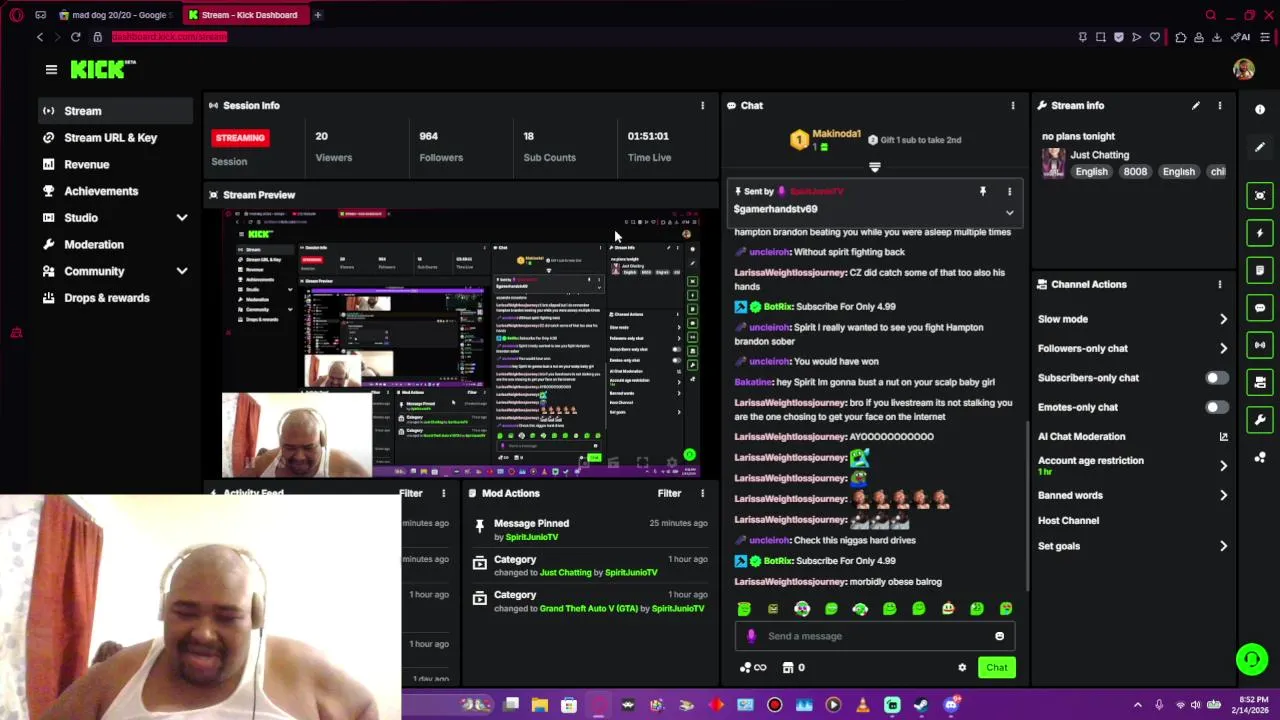Click the stream preview video thumbnail
The image size is (1280, 720).
(x=460, y=343)
